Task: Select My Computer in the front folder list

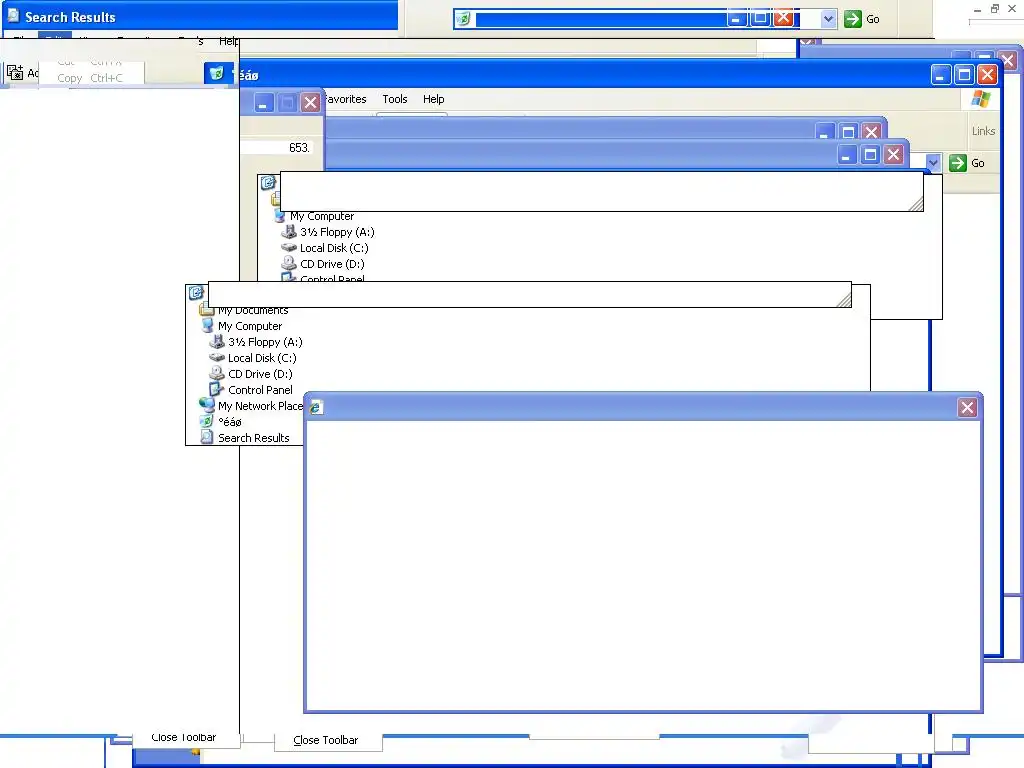Action: click(250, 326)
